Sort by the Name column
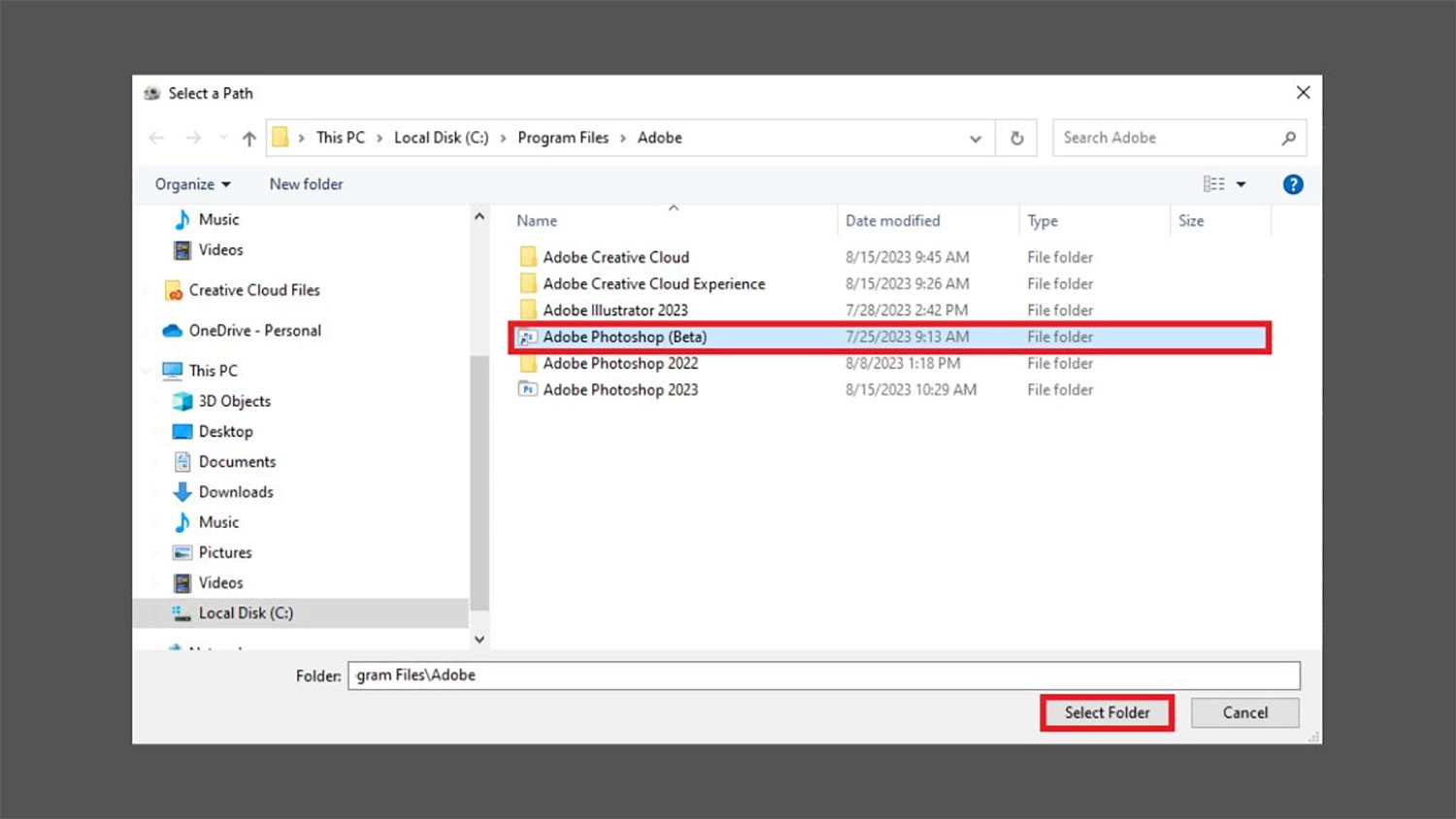This screenshot has height=819, width=1456. coord(537,221)
